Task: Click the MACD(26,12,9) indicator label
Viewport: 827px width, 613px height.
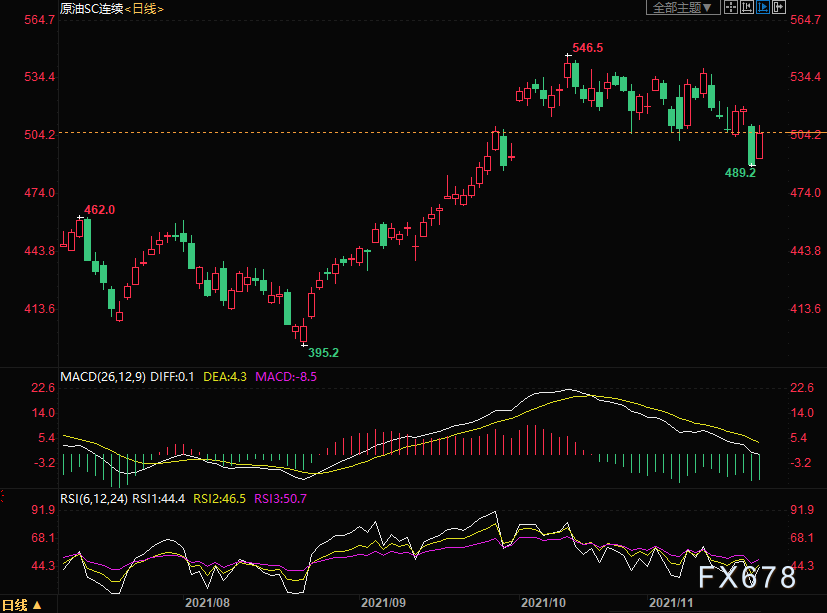Action: (x=103, y=377)
